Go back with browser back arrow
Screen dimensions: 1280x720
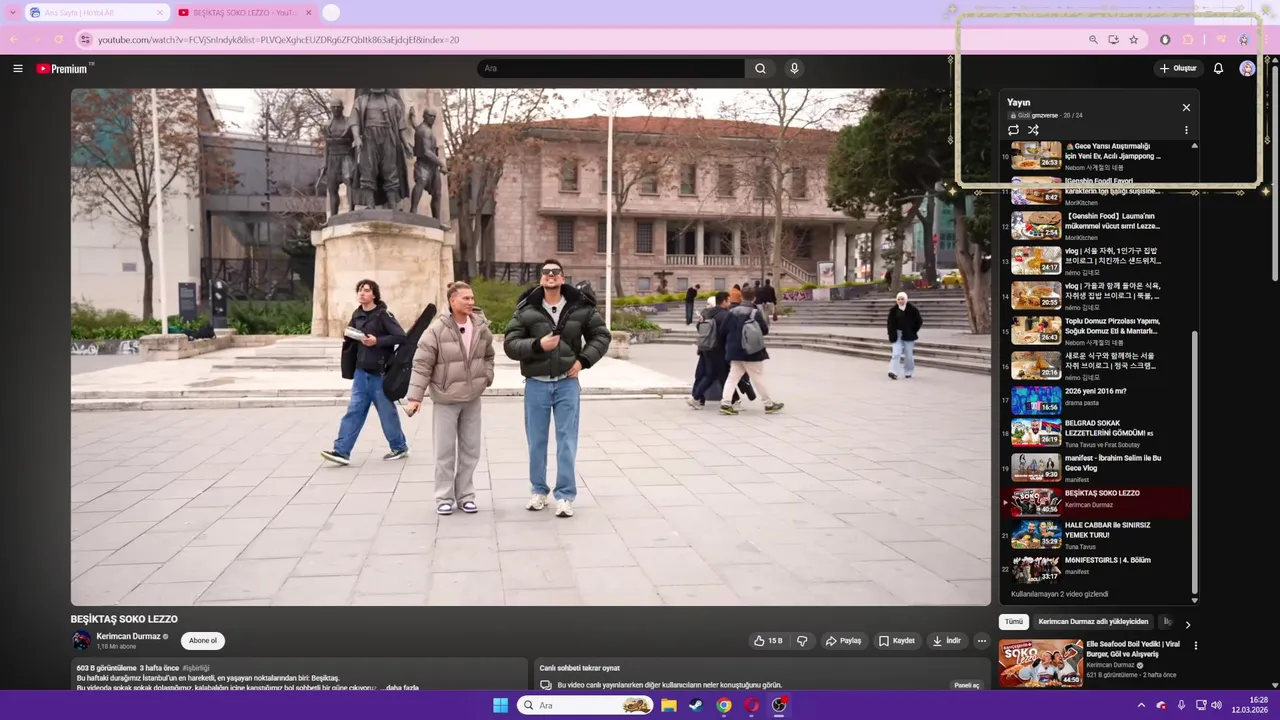pyautogui.click(x=14, y=39)
